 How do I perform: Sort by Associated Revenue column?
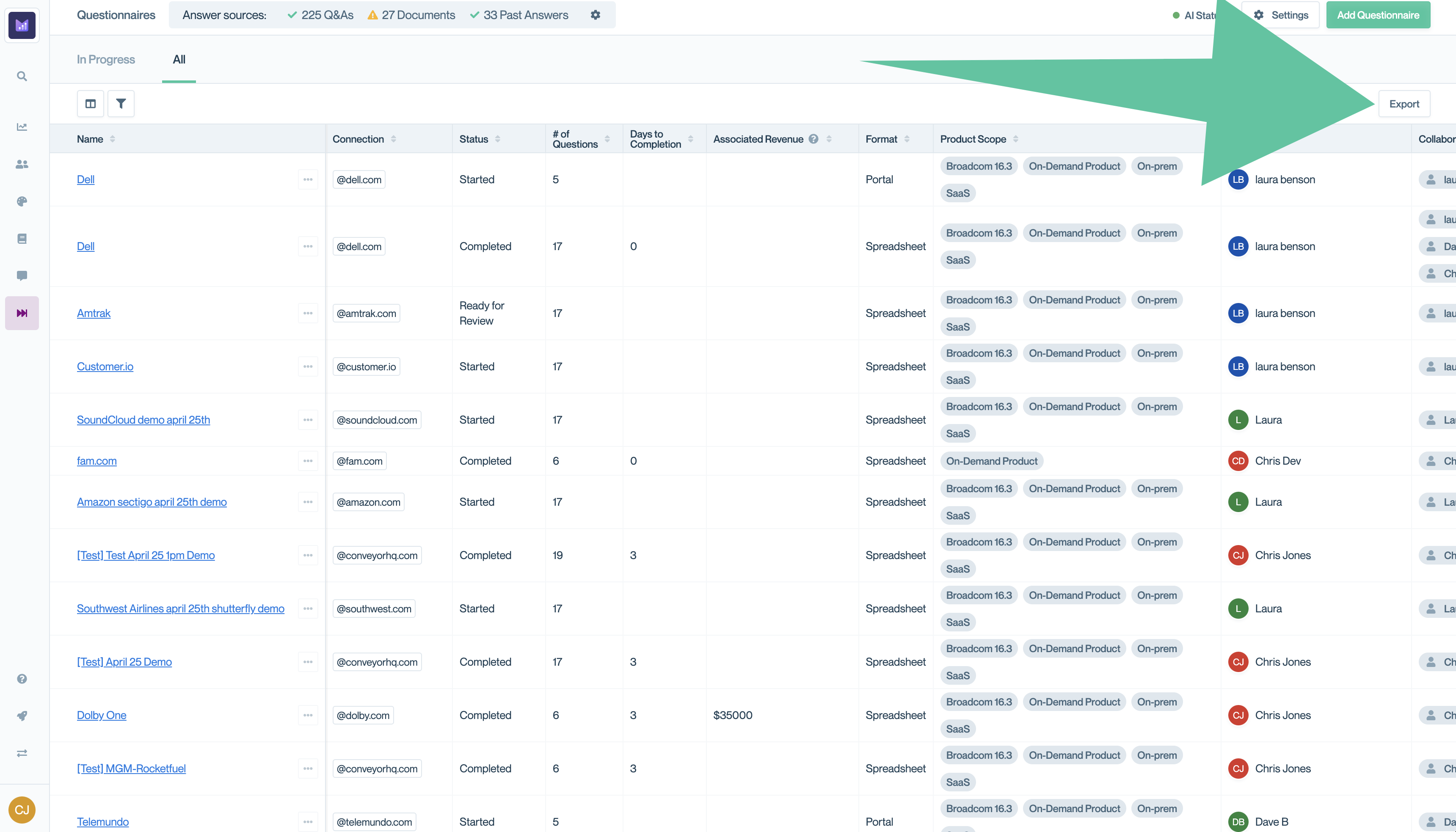[x=829, y=139]
